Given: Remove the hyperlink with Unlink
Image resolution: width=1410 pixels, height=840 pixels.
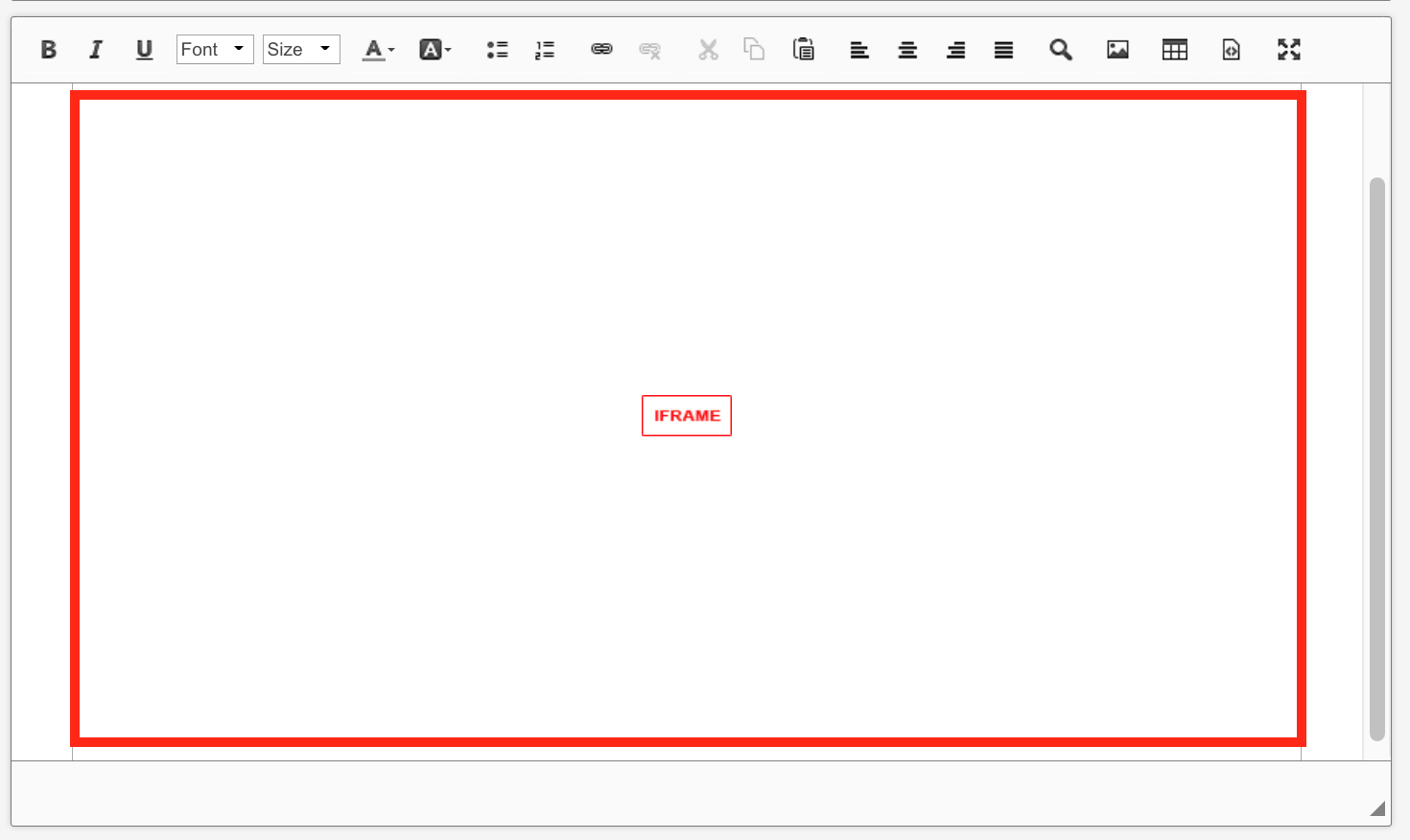Looking at the screenshot, I should [649, 49].
